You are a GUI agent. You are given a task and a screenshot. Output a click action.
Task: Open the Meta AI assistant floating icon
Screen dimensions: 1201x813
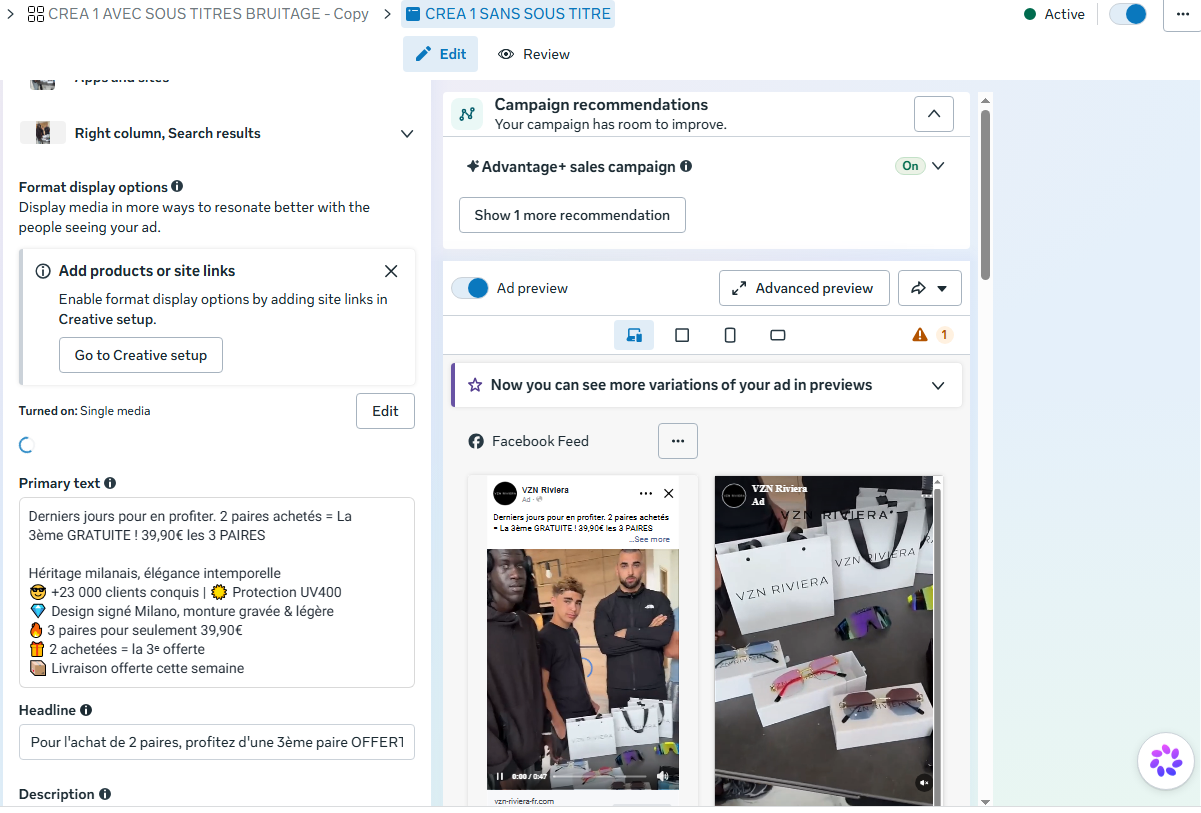[1166, 761]
